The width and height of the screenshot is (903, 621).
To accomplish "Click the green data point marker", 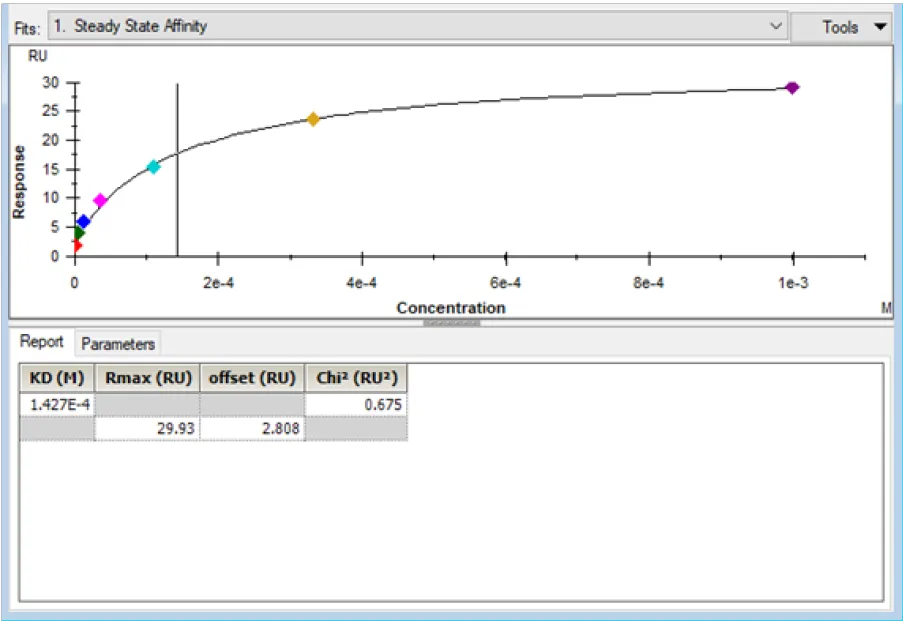I will [79, 233].
